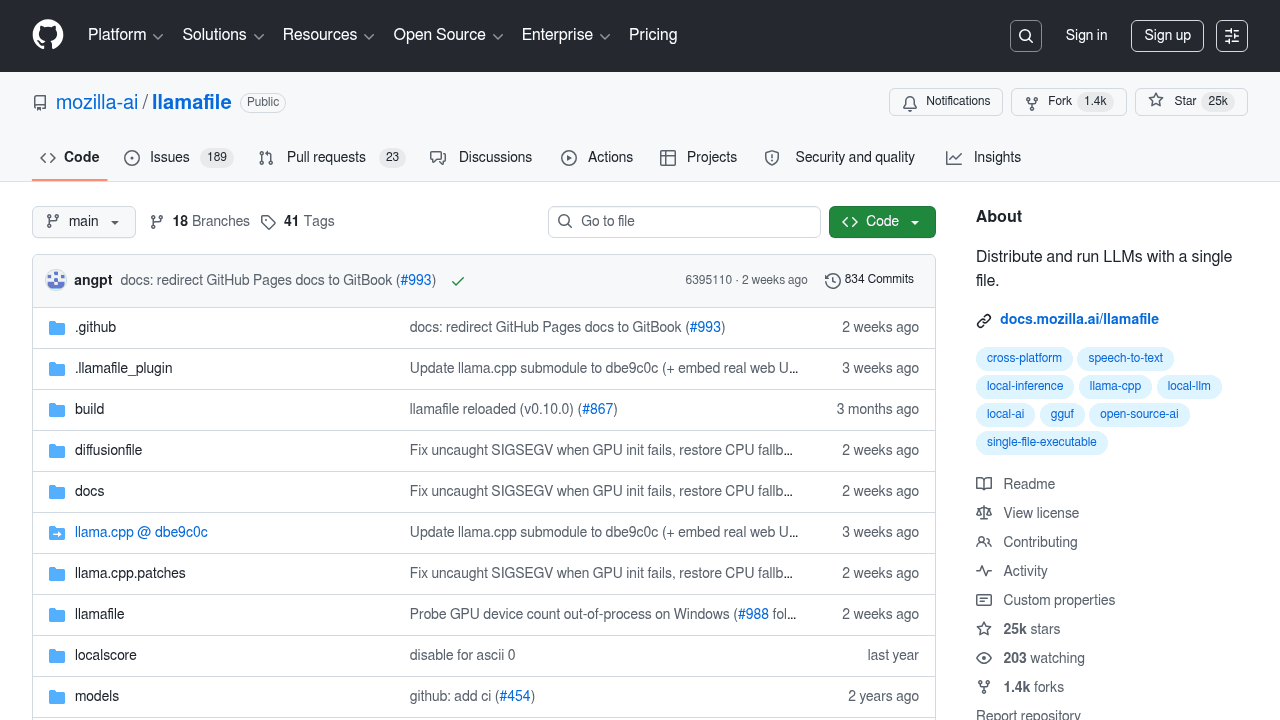Click the license scale icon
Screen dimensions: 1280x720
pos(984,513)
